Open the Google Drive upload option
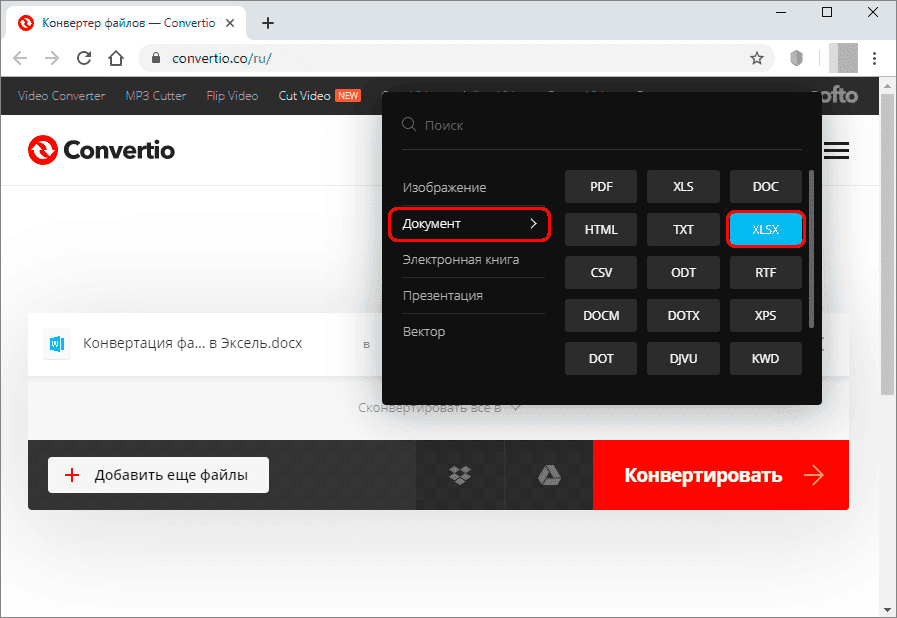This screenshot has width=897, height=618. click(549, 475)
